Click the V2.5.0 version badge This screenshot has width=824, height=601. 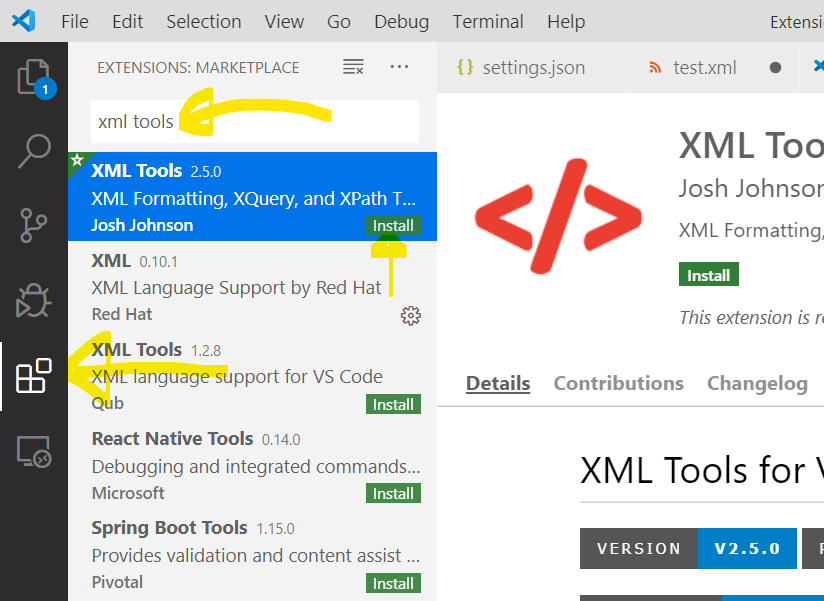click(x=747, y=548)
